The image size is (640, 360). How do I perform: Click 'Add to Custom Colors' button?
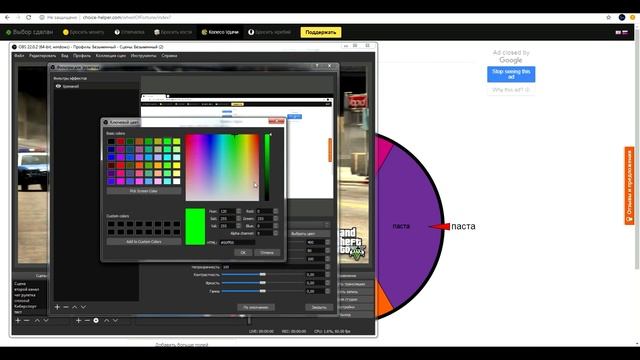[x=144, y=242]
